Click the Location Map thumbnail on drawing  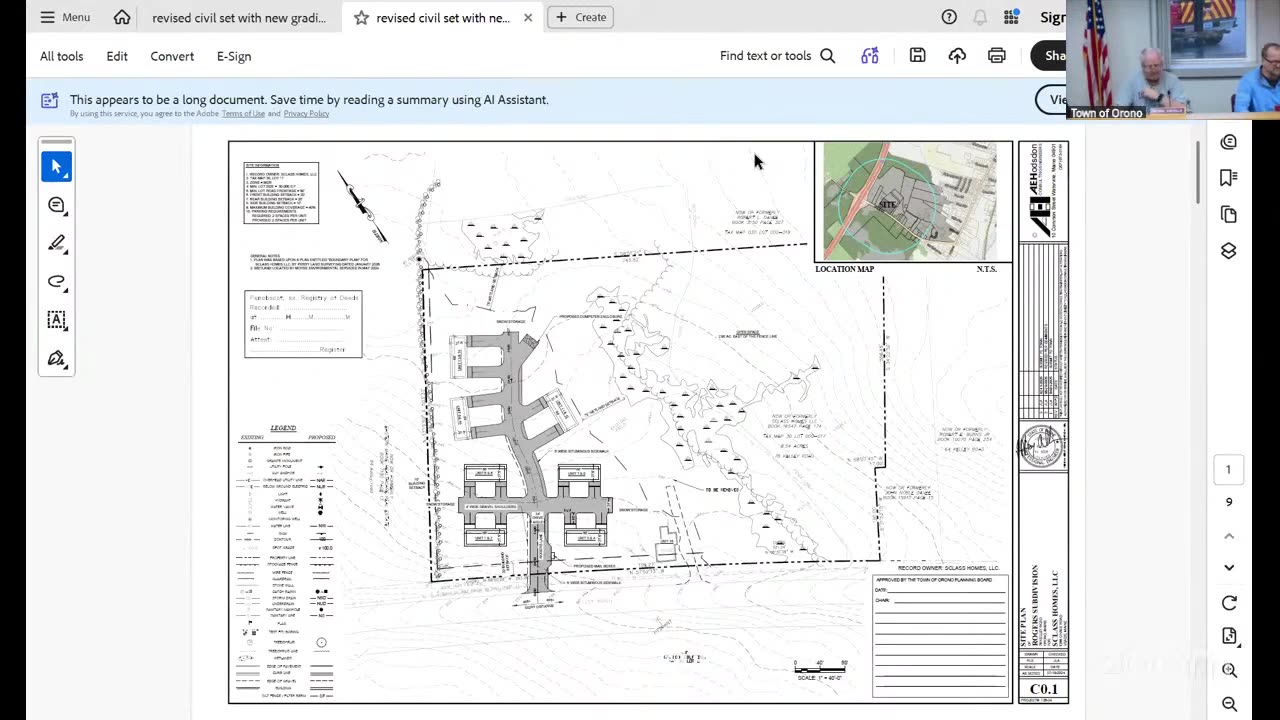pos(910,201)
